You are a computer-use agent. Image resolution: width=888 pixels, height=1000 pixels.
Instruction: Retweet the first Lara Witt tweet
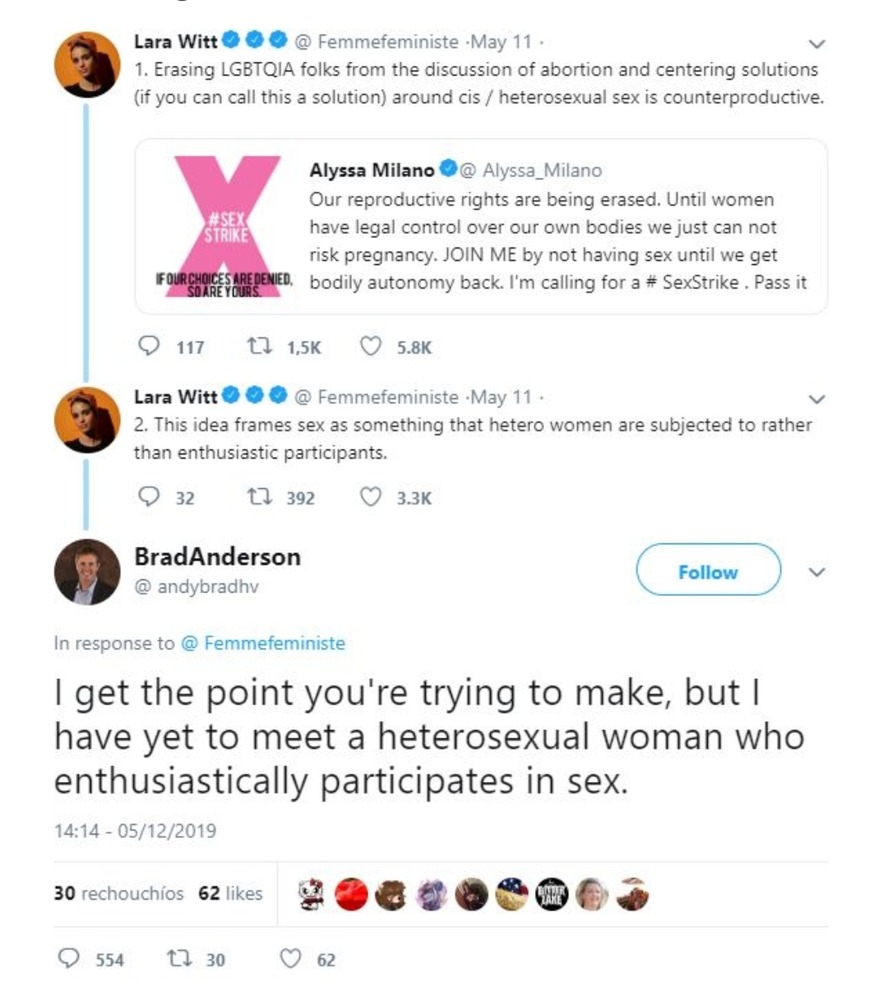tap(257, 347)
